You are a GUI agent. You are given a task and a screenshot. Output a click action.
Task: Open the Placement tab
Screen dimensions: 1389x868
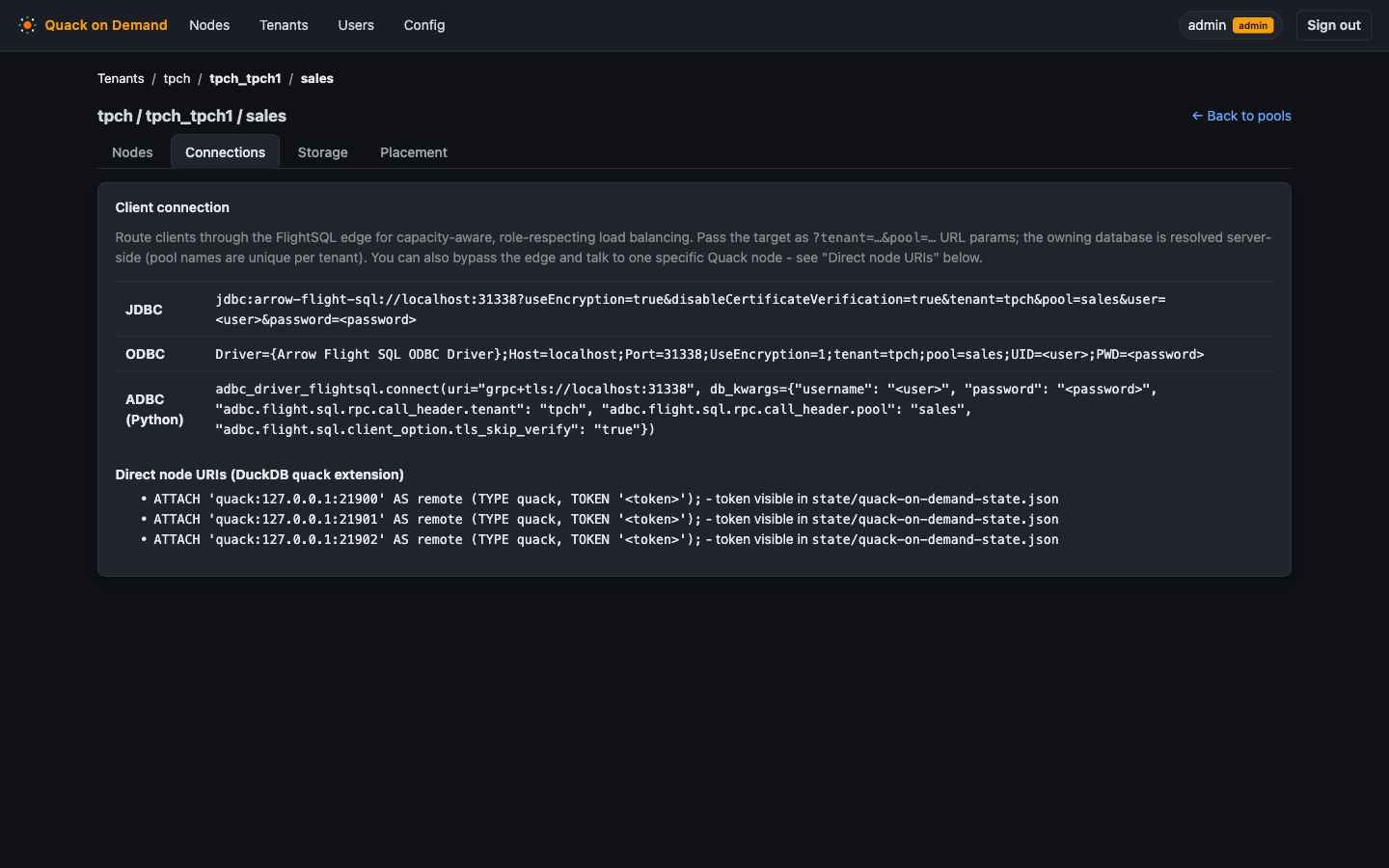pyautogui.click(x=414, y=152)
